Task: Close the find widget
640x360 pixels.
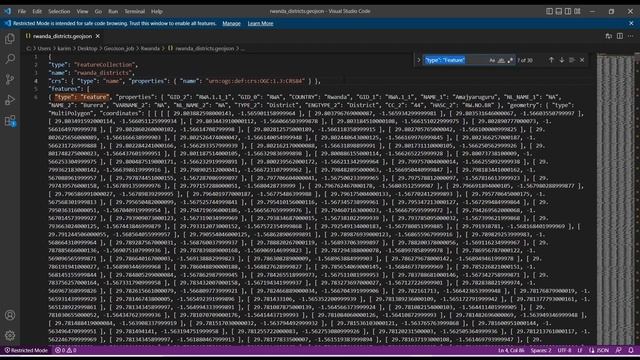Action: tap(582, 60)
